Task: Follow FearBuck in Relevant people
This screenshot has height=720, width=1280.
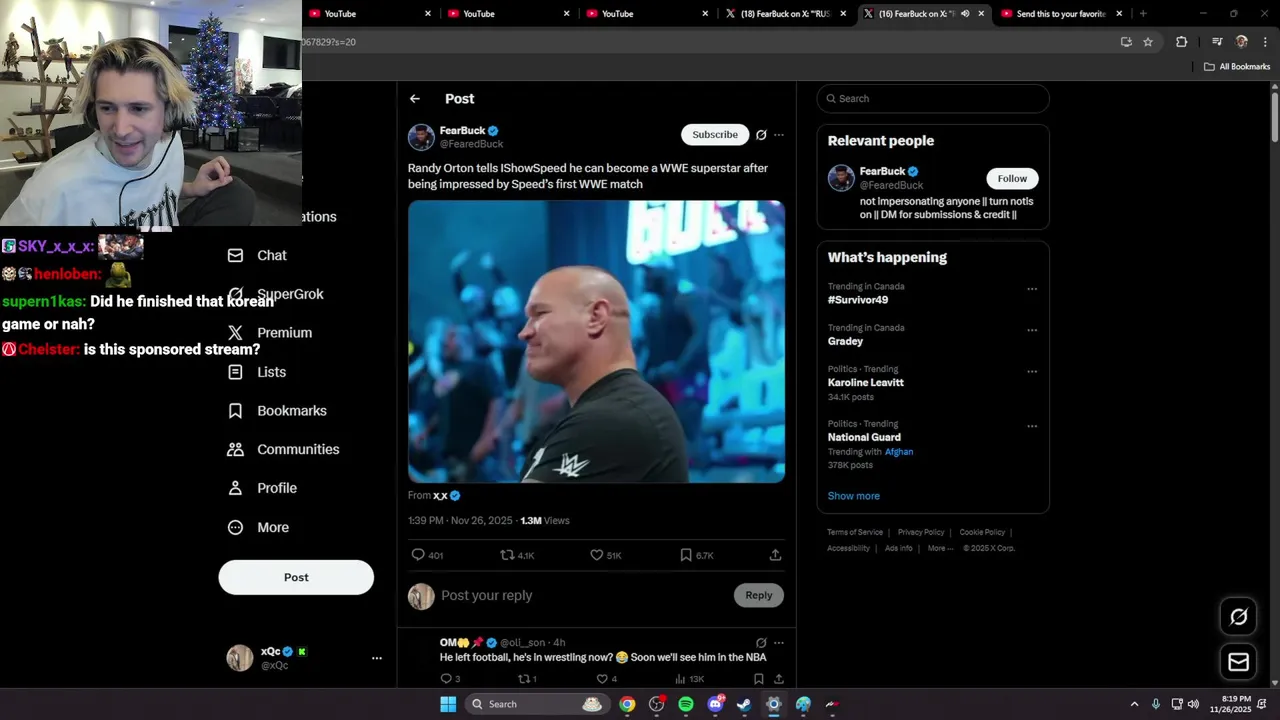Action: tap(1012, 178)
